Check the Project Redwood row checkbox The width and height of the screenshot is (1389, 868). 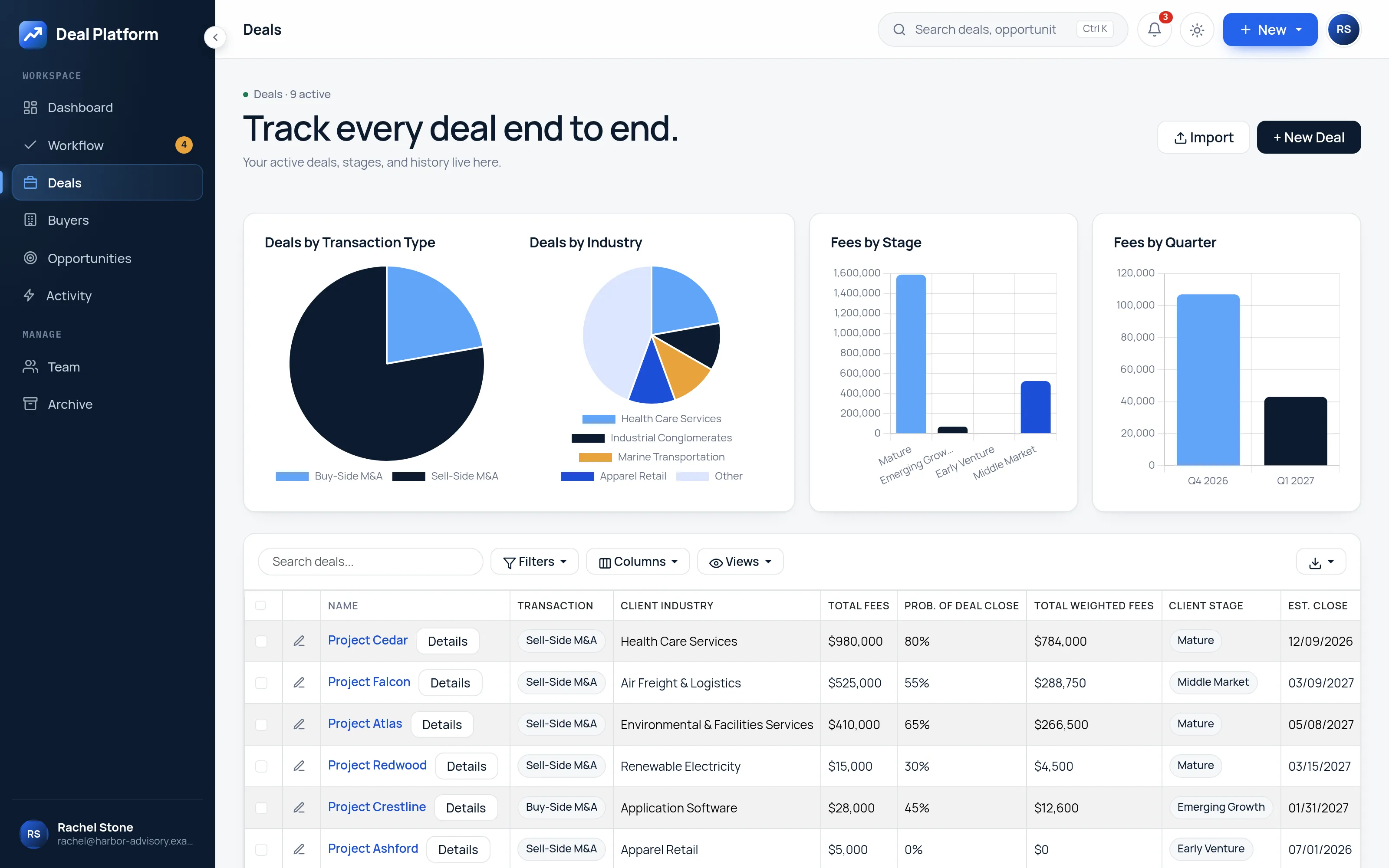coord(261,766)
